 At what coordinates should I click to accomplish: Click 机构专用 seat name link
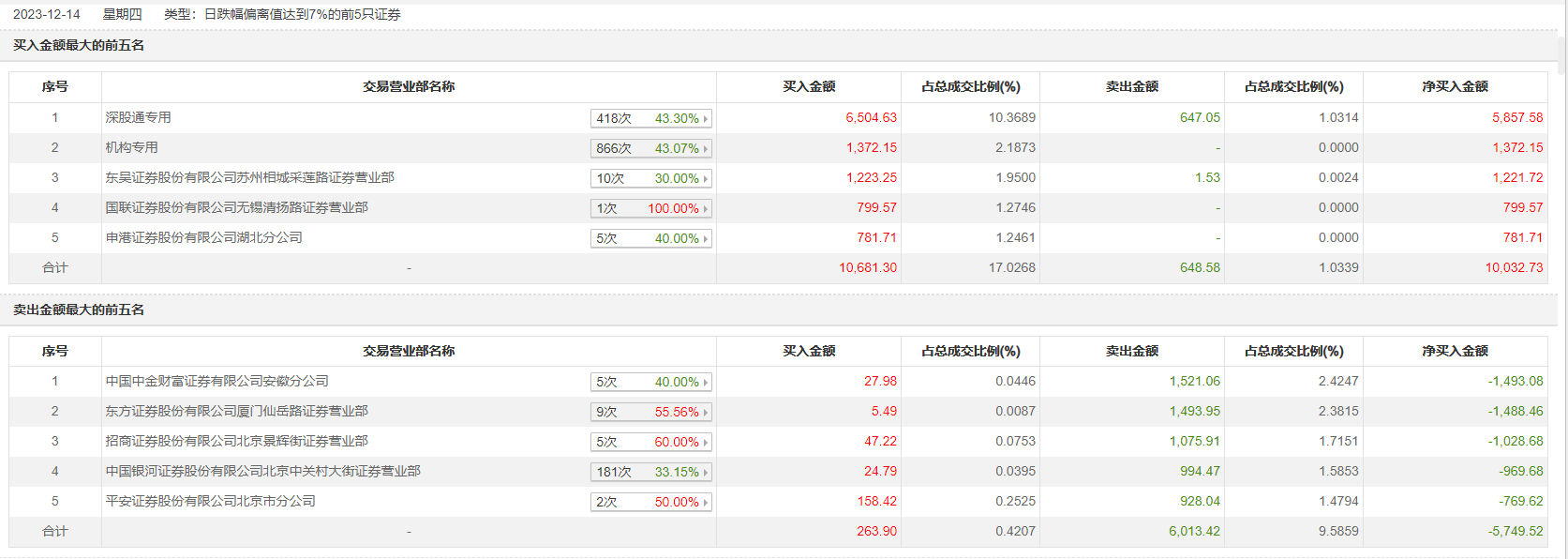pyautogui.click(x=131, y=147)
